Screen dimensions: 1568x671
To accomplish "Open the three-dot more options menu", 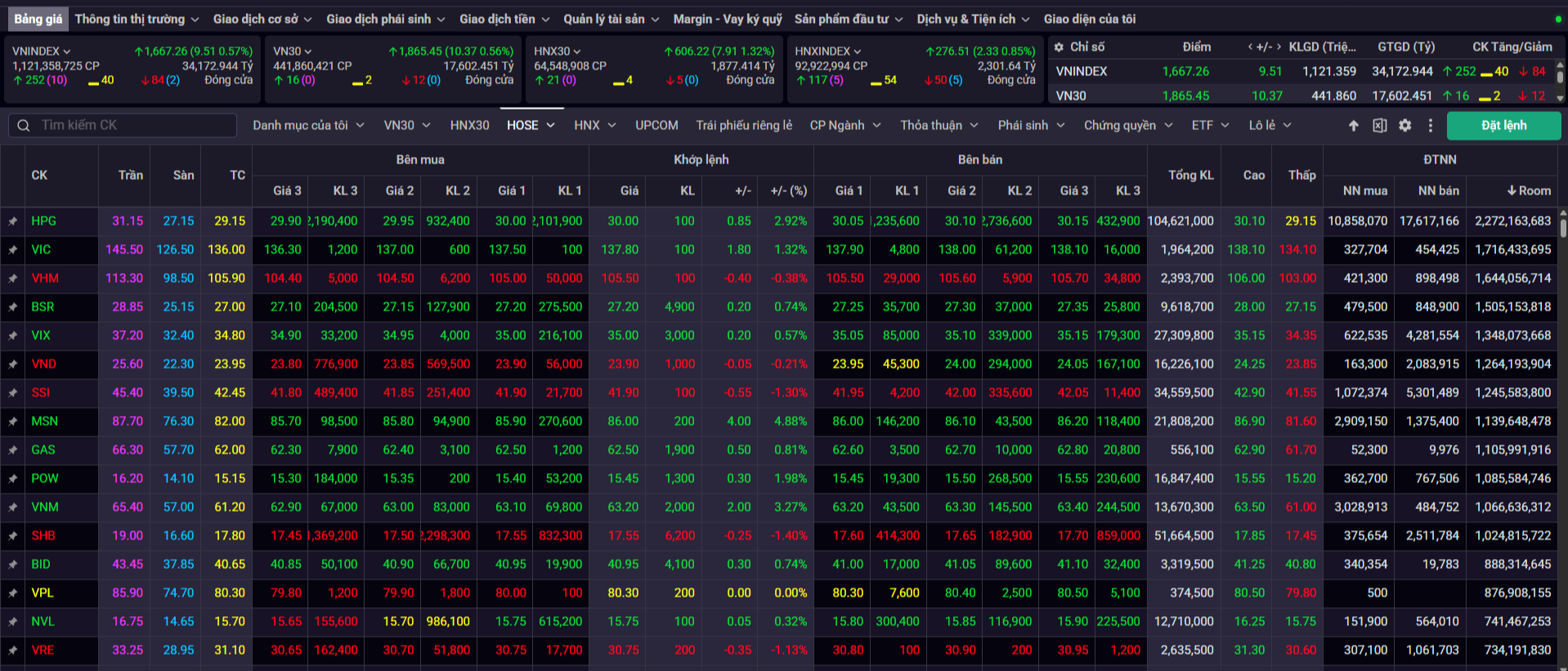I will 1430,125.
